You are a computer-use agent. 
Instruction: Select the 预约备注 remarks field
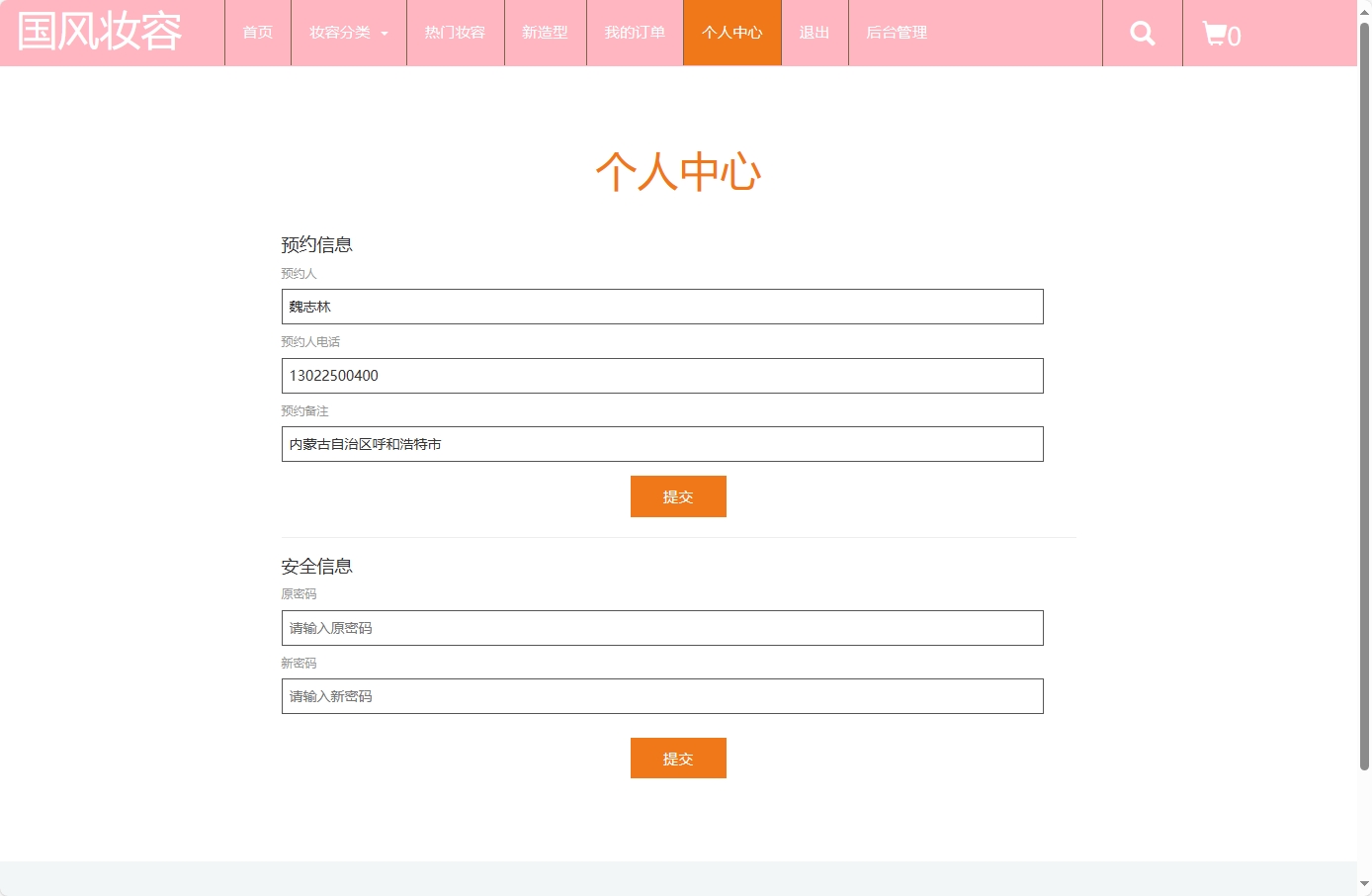[x=661, y=443]
